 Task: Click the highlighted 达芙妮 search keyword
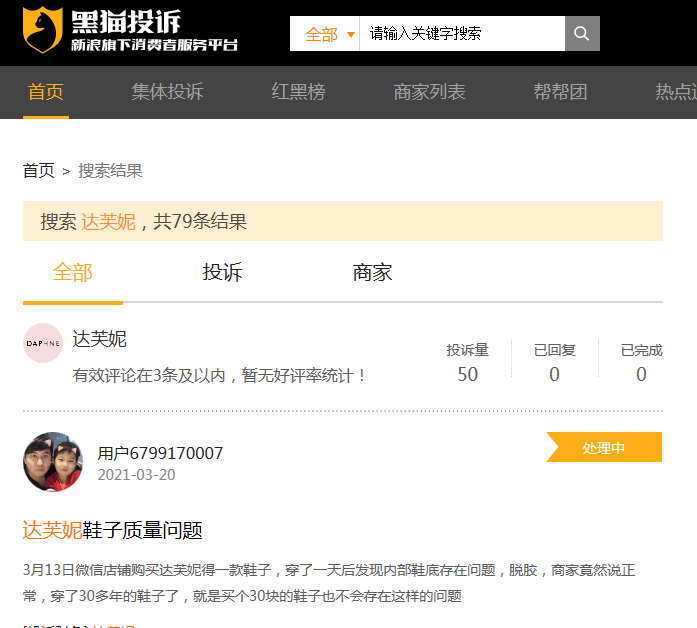tap(108, 221)
